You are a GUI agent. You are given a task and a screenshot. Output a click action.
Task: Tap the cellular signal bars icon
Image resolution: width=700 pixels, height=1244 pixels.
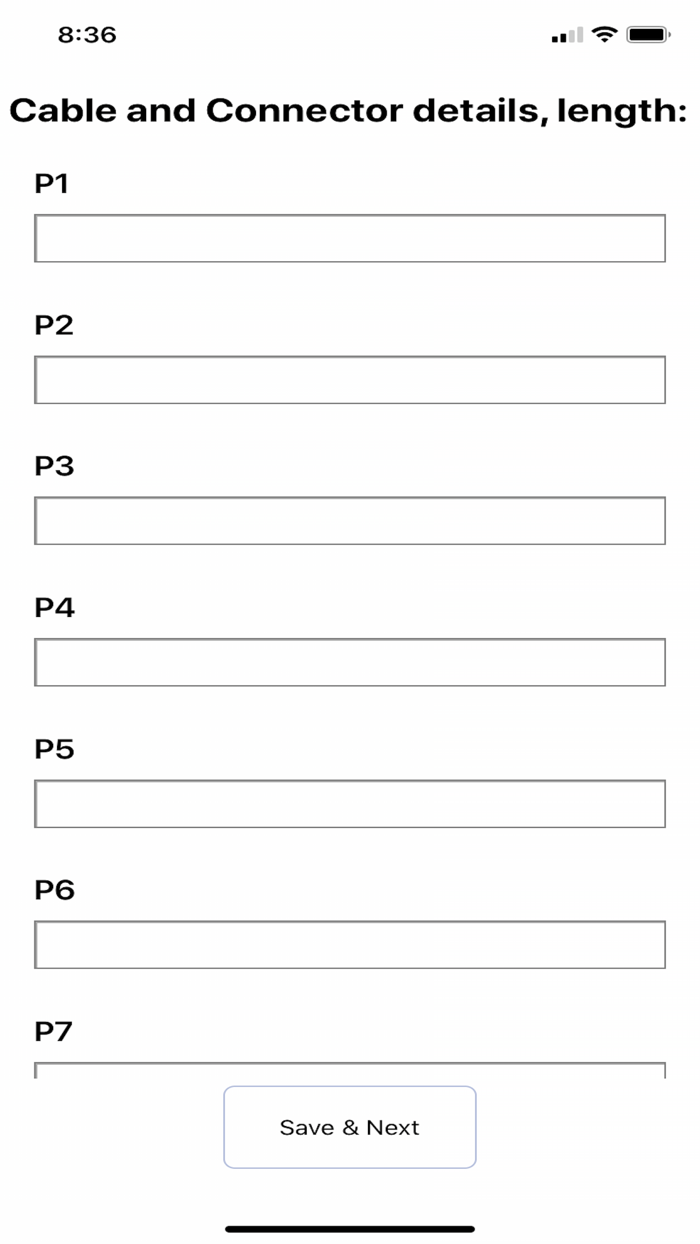(x=567, y=36)
